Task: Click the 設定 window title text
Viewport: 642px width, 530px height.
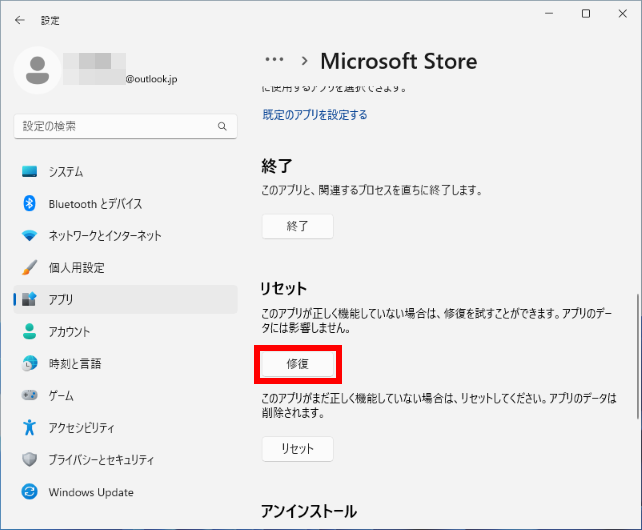Action: point(50,20)
